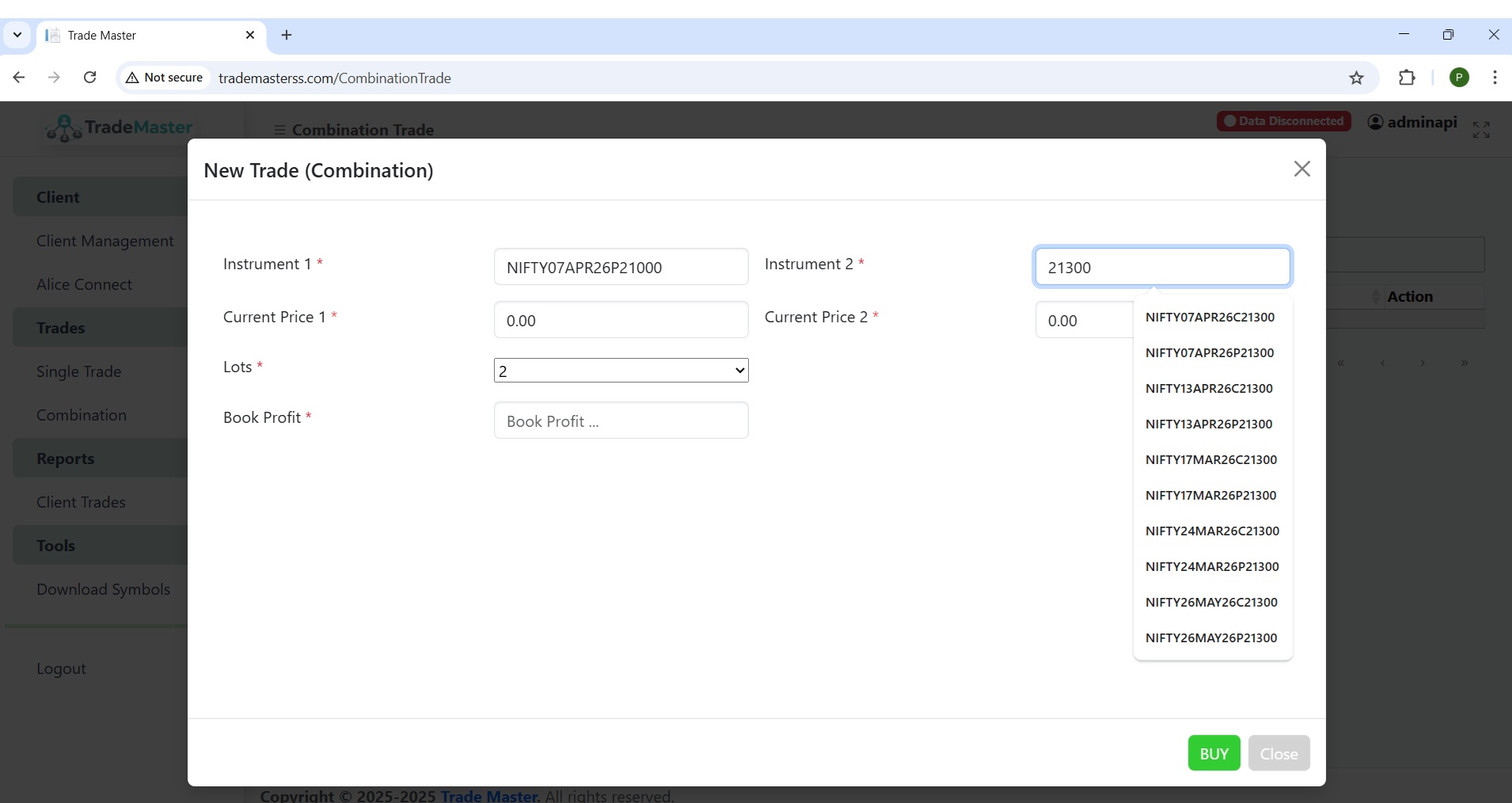Click the adminapi user avatar icon

(1376, 122)
